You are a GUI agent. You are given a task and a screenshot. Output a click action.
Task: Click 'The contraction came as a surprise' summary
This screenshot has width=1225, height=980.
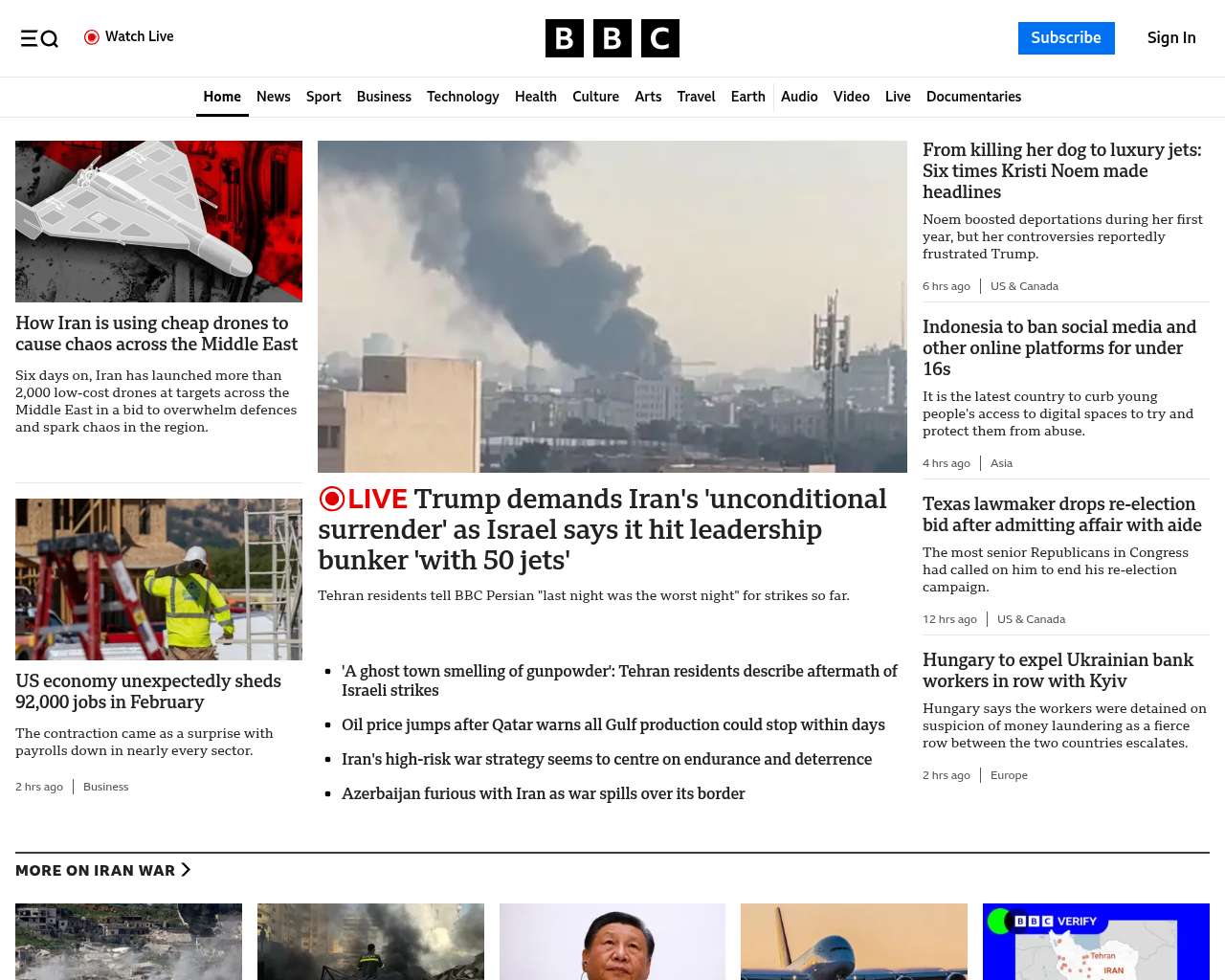[145, 742]
